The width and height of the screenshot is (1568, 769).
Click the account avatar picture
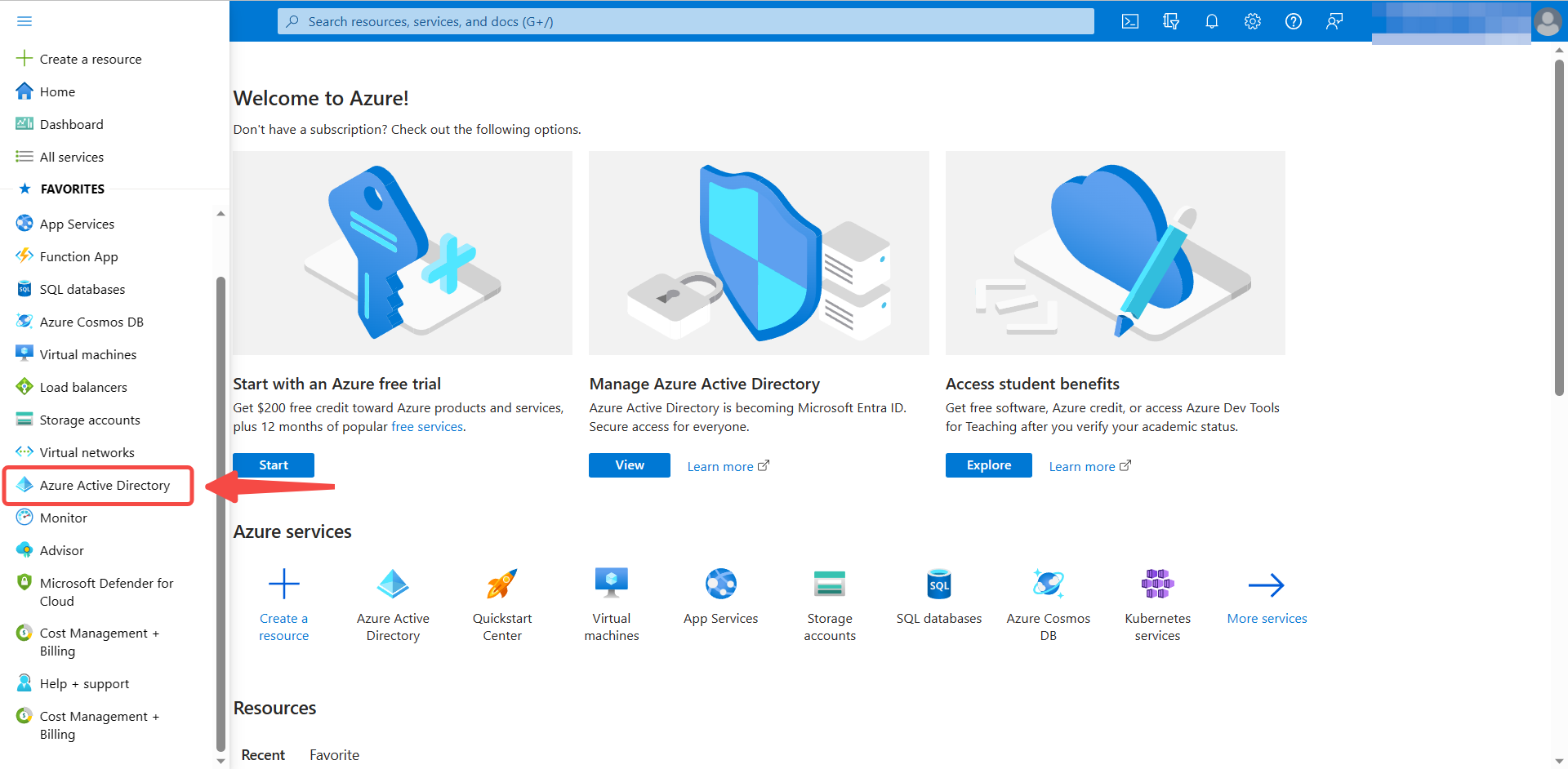(x=1548, y=21)
